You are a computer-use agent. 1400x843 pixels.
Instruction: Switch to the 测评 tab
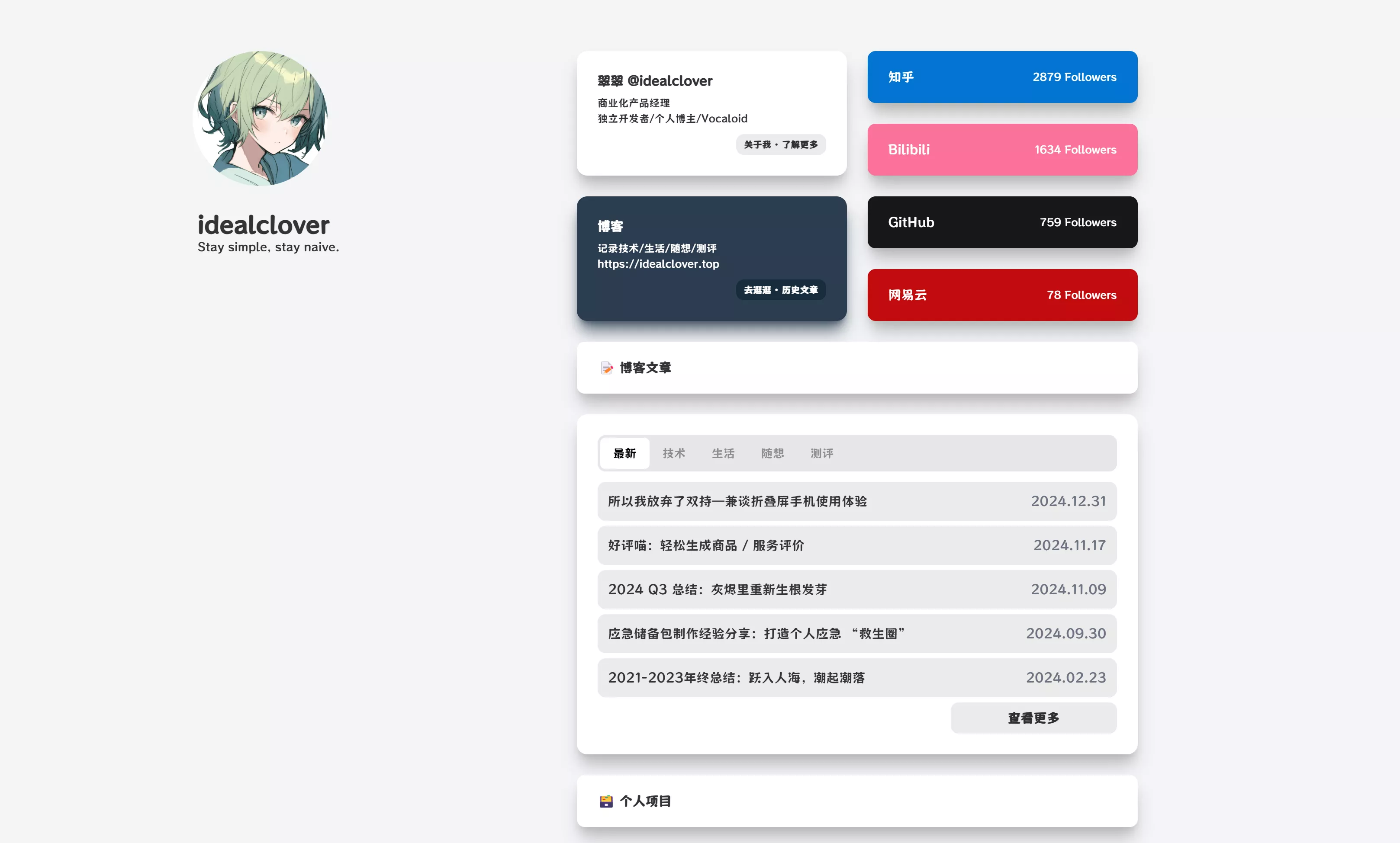point(821,453)
